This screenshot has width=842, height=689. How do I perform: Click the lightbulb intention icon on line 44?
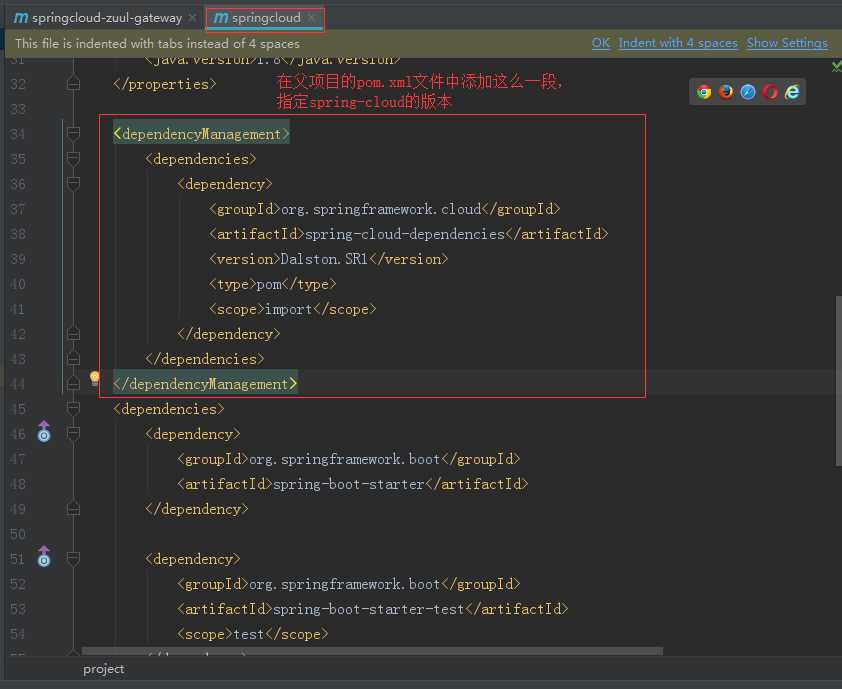point(95,378)
